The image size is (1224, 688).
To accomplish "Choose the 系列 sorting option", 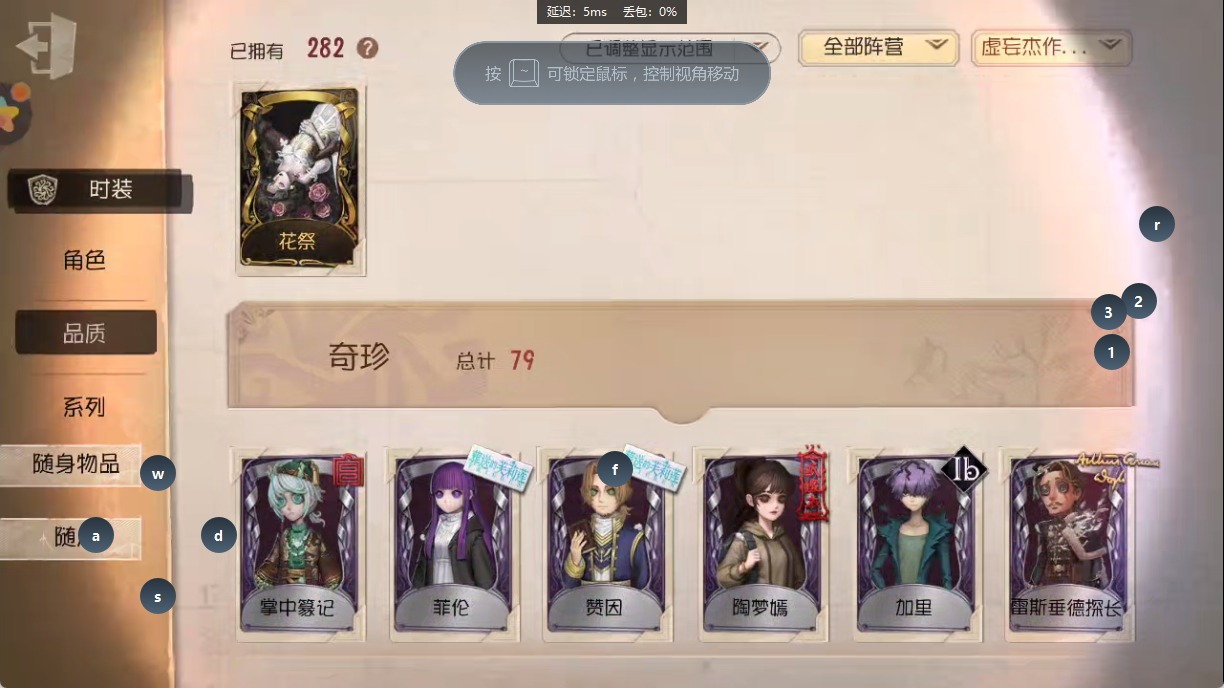I will (x=85, y=407).
